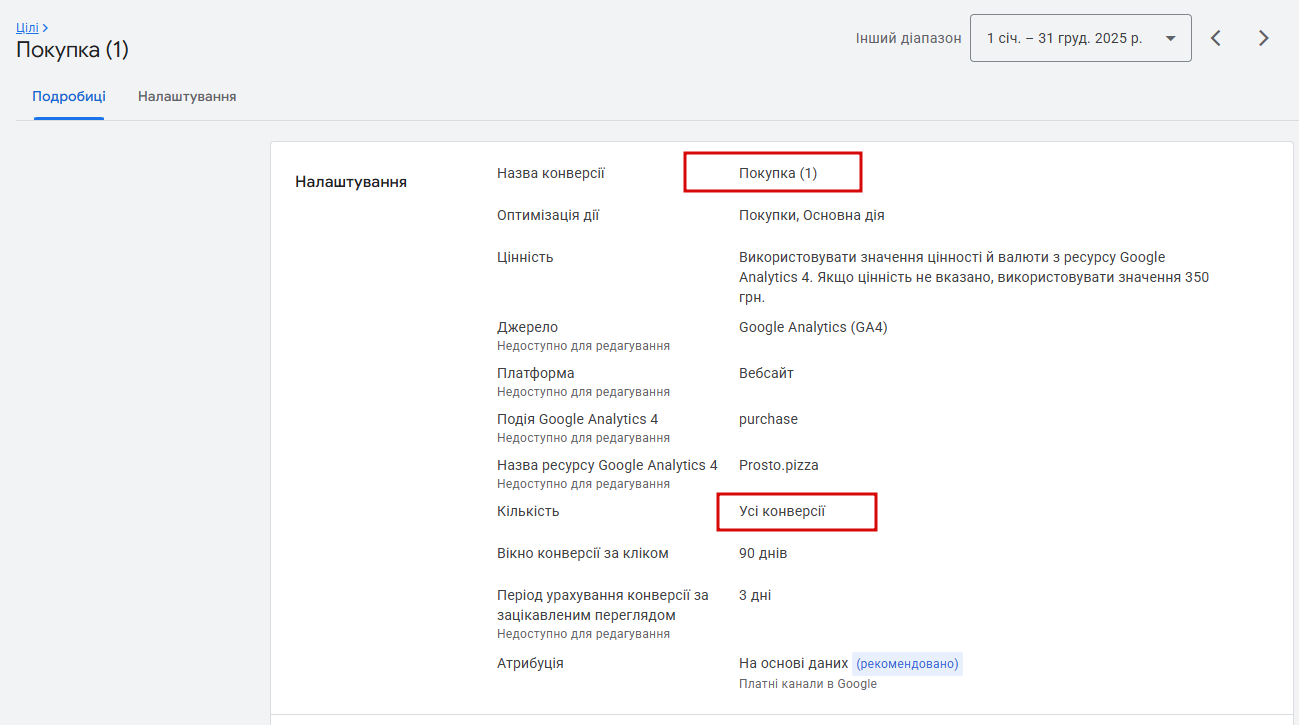Click the Усі конверсії count value
Viewport: 1299px width, 725px height.
[x=782, y=511]
